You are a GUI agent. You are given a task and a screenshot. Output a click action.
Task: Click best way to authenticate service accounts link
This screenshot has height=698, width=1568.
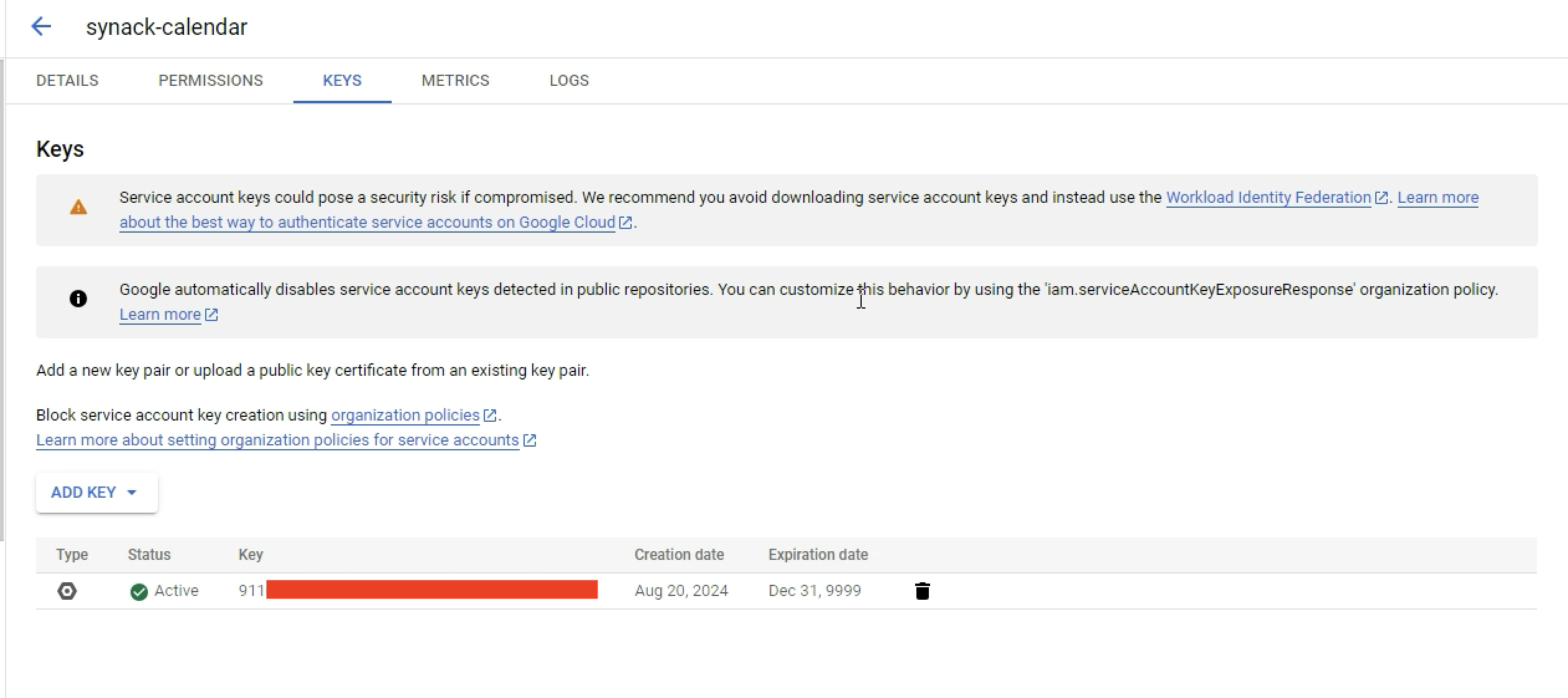367,223
